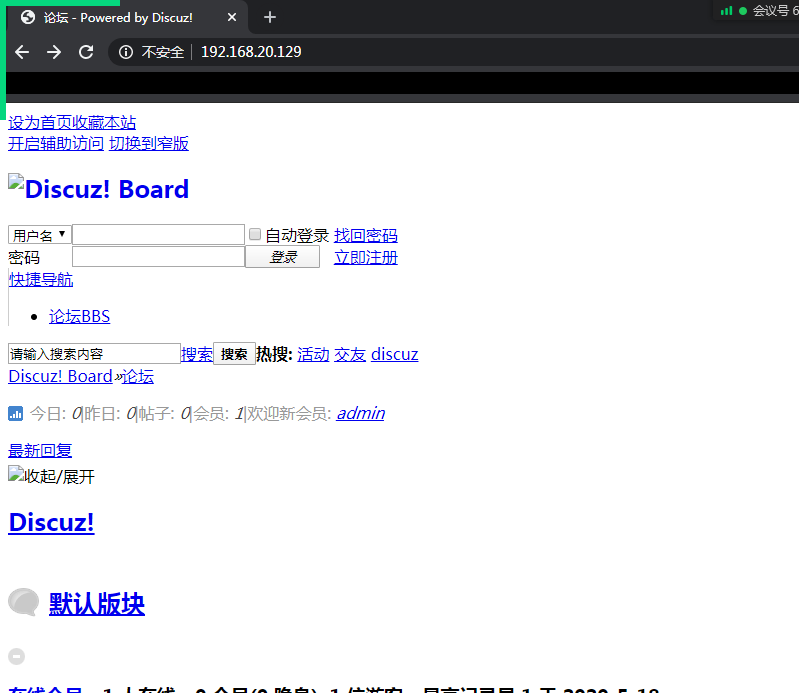Go forward to the next page
Viewport: 799px width, 693px height.
pos(54,52)
